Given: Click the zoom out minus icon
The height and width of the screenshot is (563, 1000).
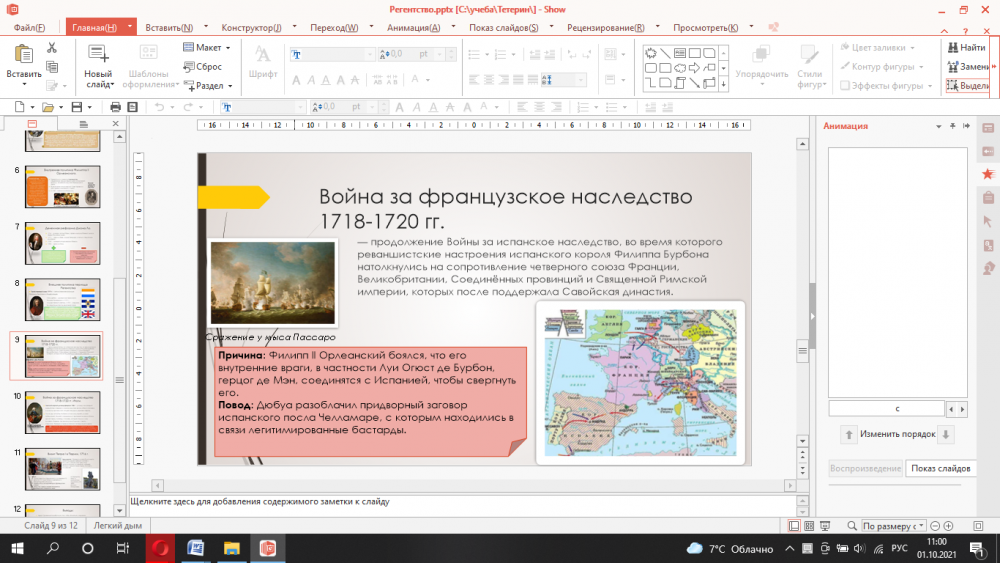Looking at the screenshot, I should point(934,526).
